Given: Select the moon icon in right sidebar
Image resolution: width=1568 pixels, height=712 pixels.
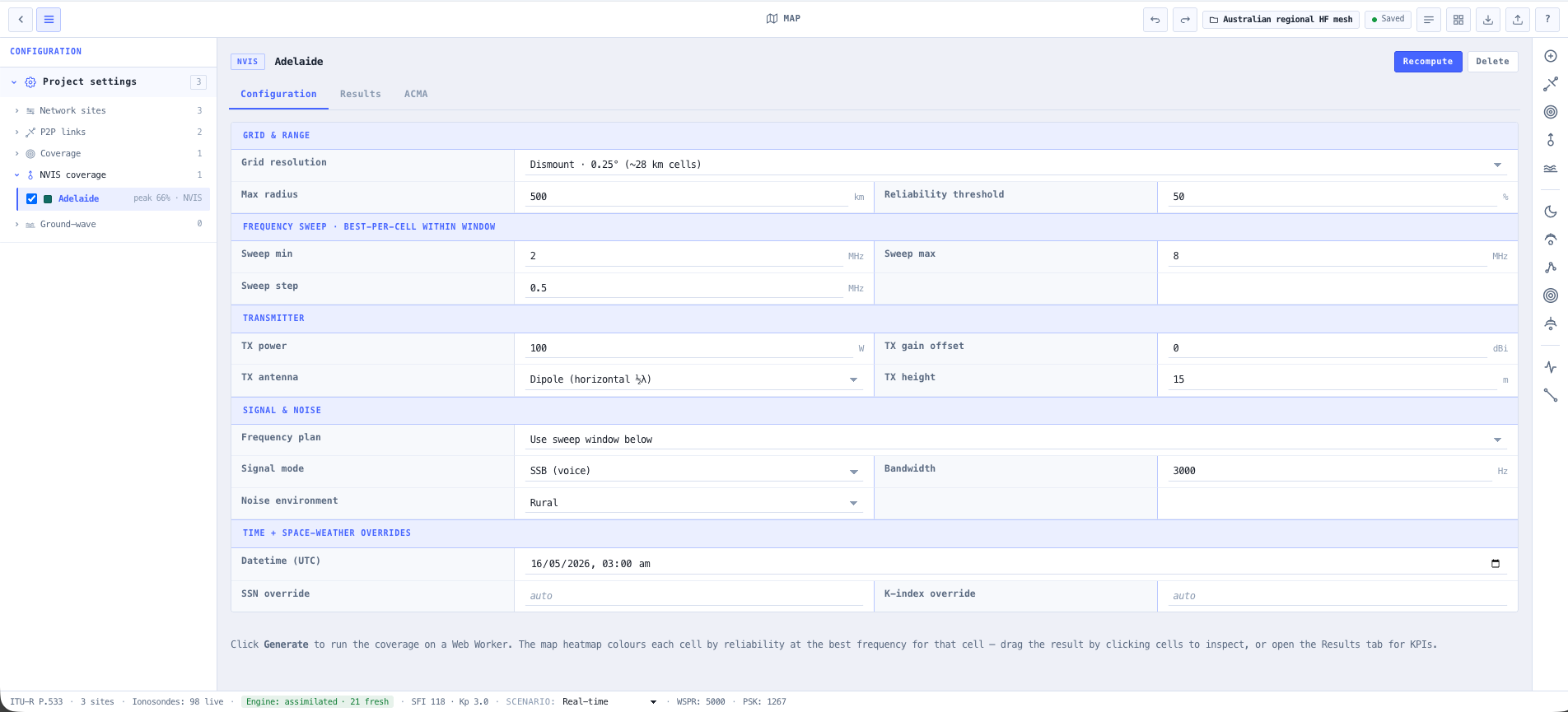Looking at the screenshot, I should point(1551,212).
